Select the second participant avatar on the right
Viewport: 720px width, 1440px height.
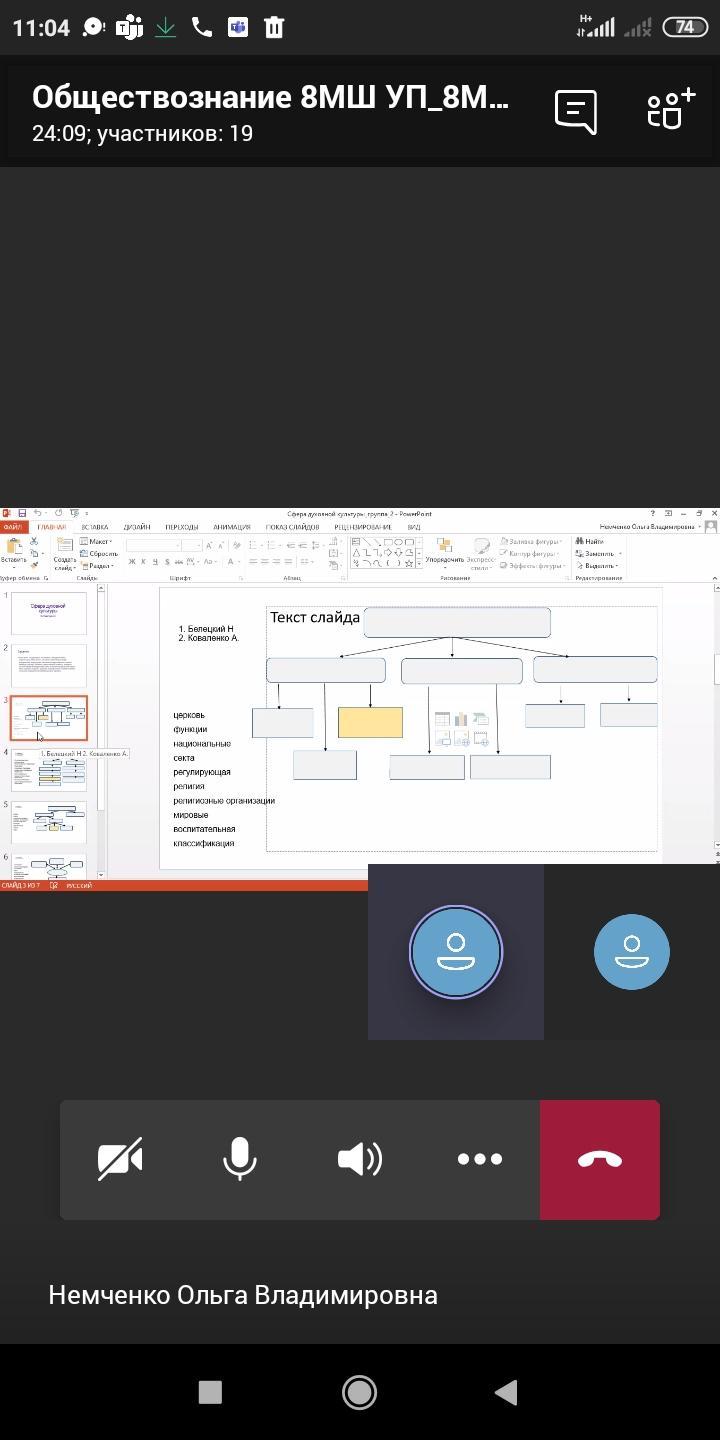pos(632,952)
